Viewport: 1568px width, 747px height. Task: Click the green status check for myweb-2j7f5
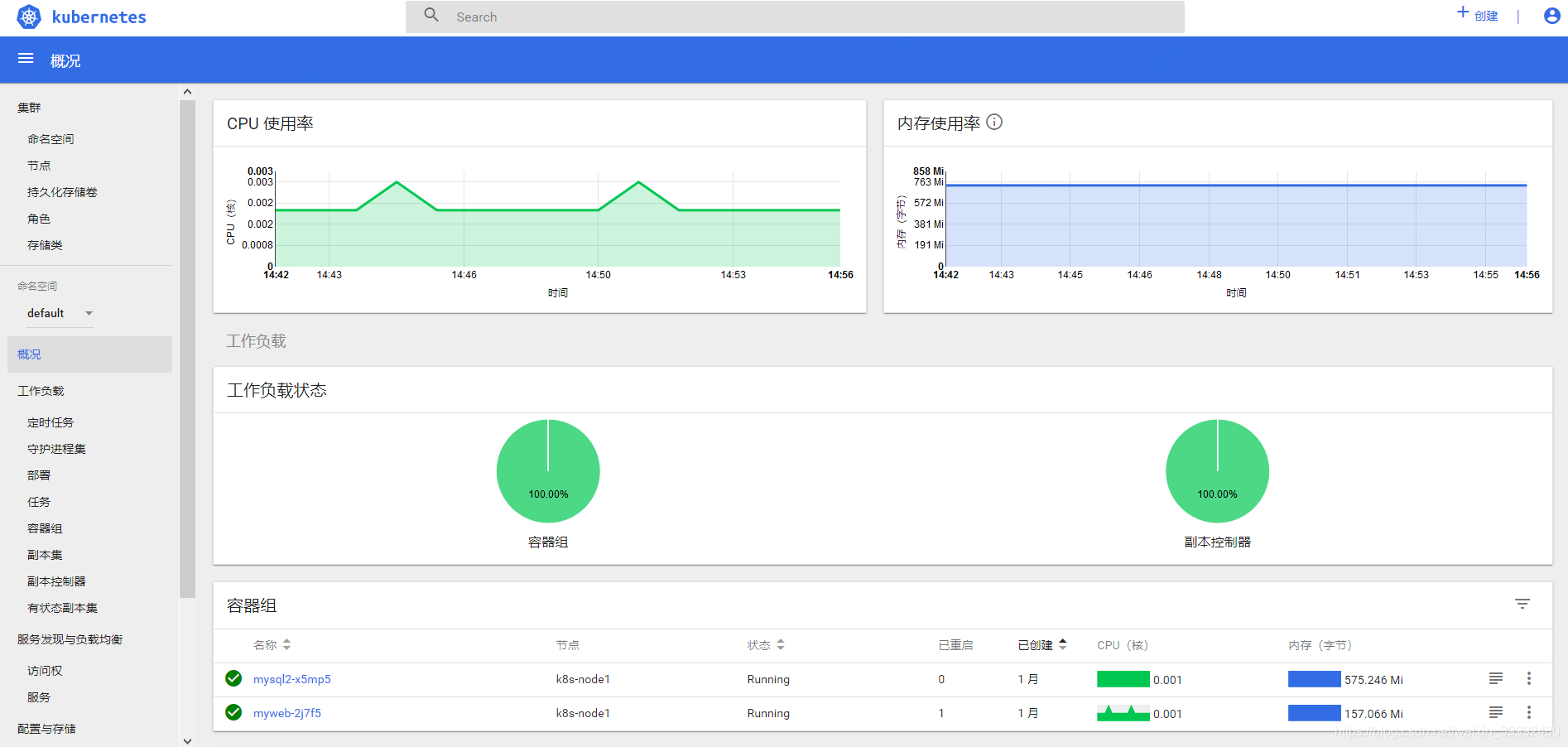(233, 712)
